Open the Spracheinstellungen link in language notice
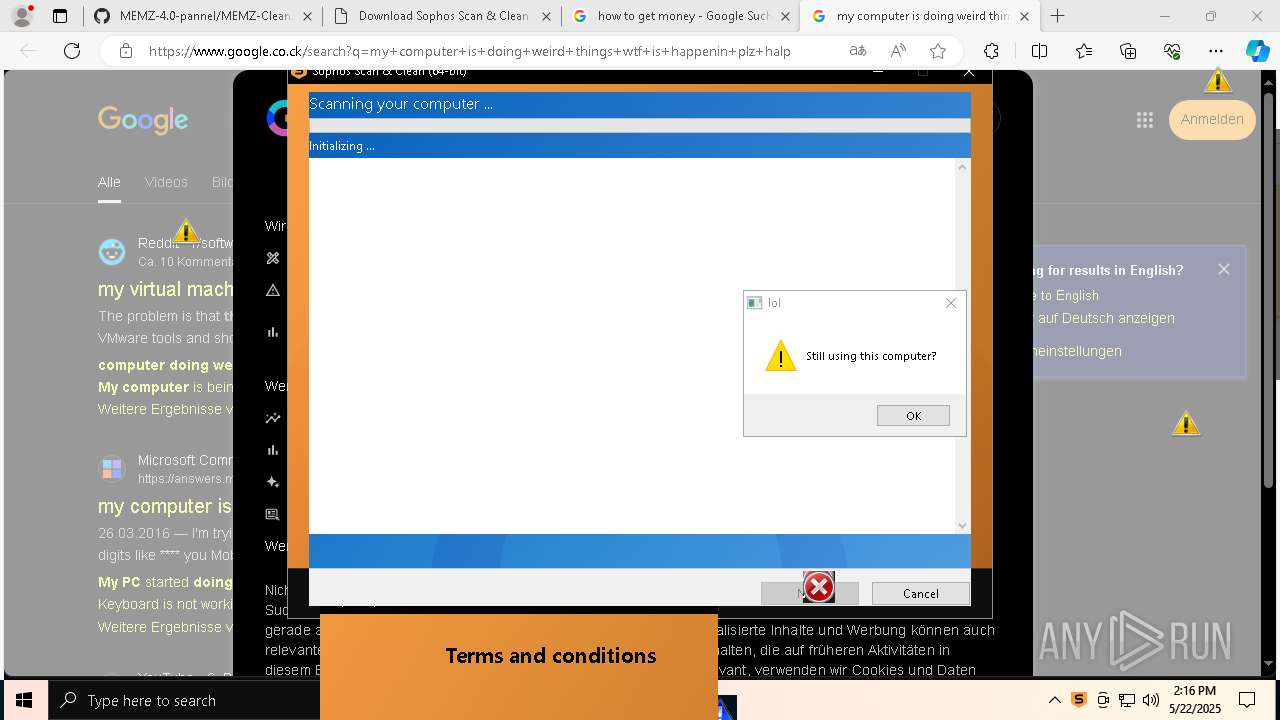Image resolution: width=1280 pixels, height=720 pixels. coord(1075,351)
